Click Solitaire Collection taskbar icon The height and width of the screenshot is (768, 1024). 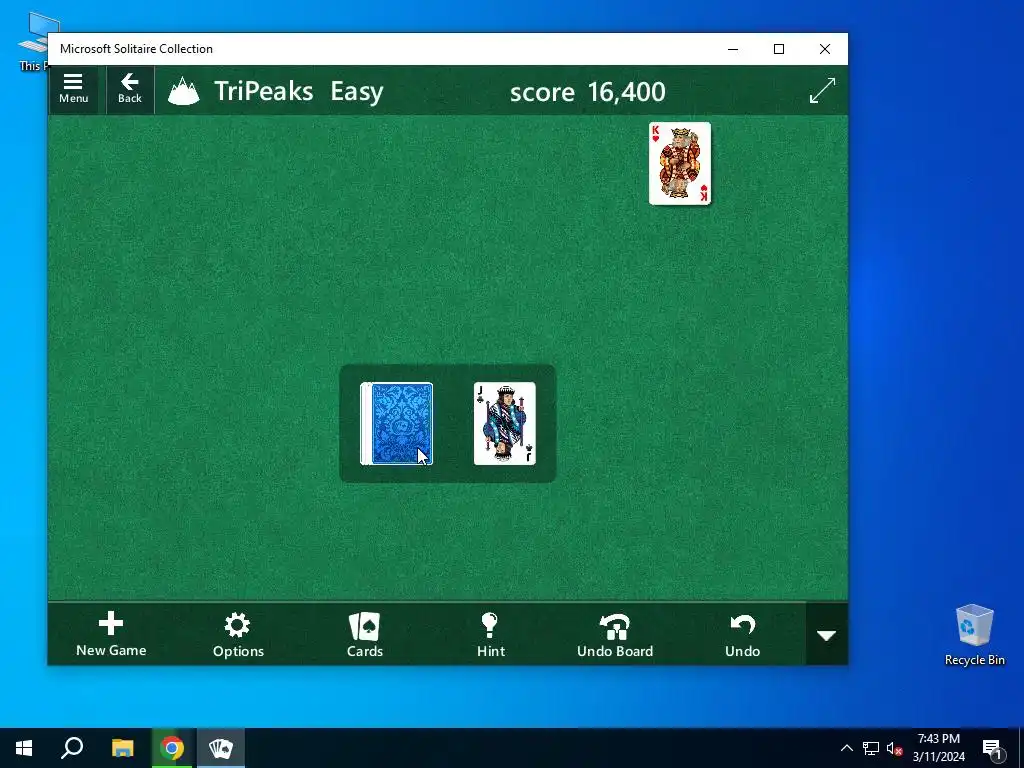[221, 748]
